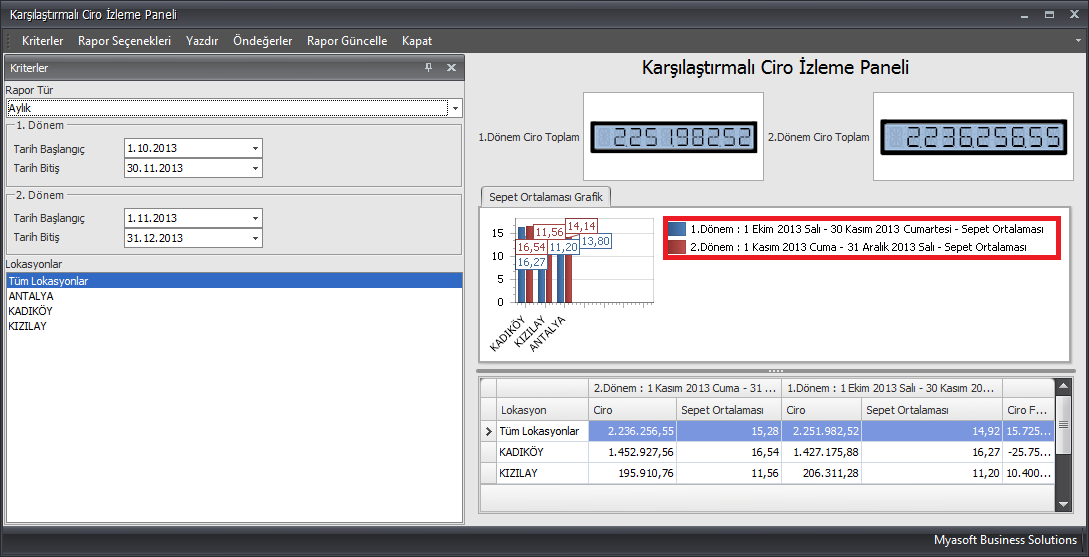The width and height of the screenshot is (1089, 557).
Task: Open the Öndeğerler menu item
Action: [263, 41]
